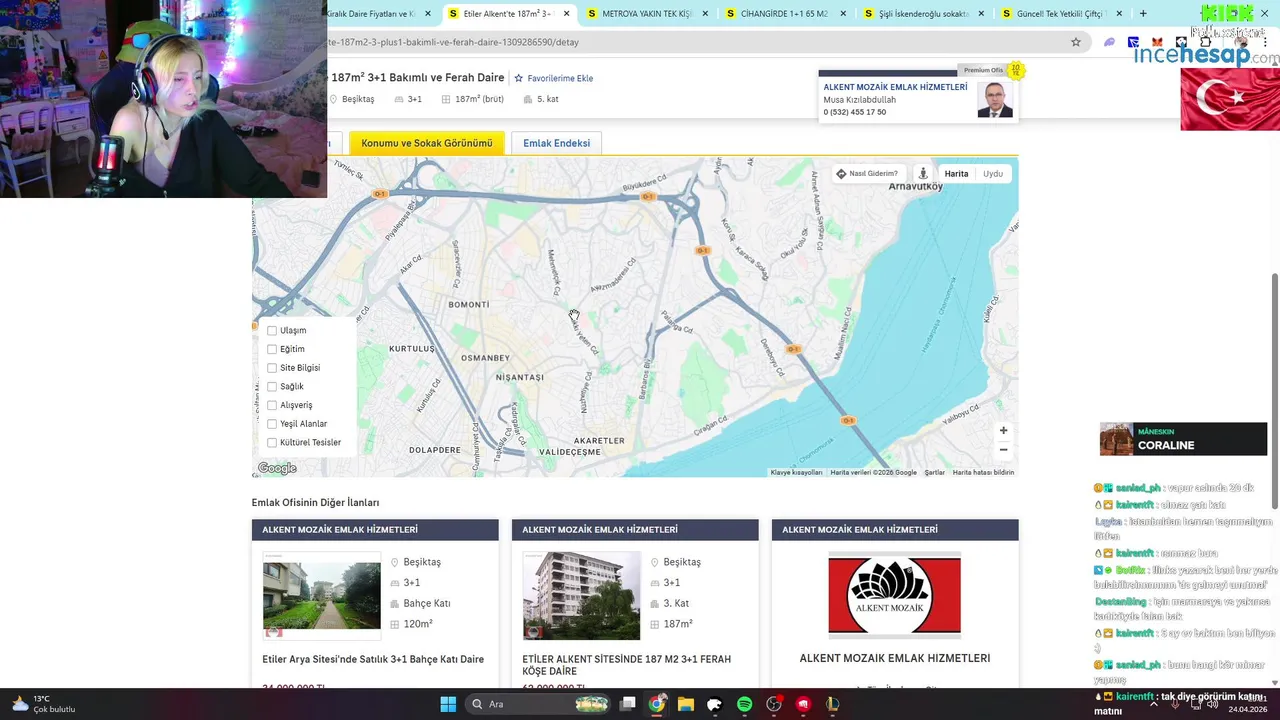This screenshot has height=720, width=1280.
Task: Close the Şişli İskenderoğlu sokakta tab
Action: point(981,14)
